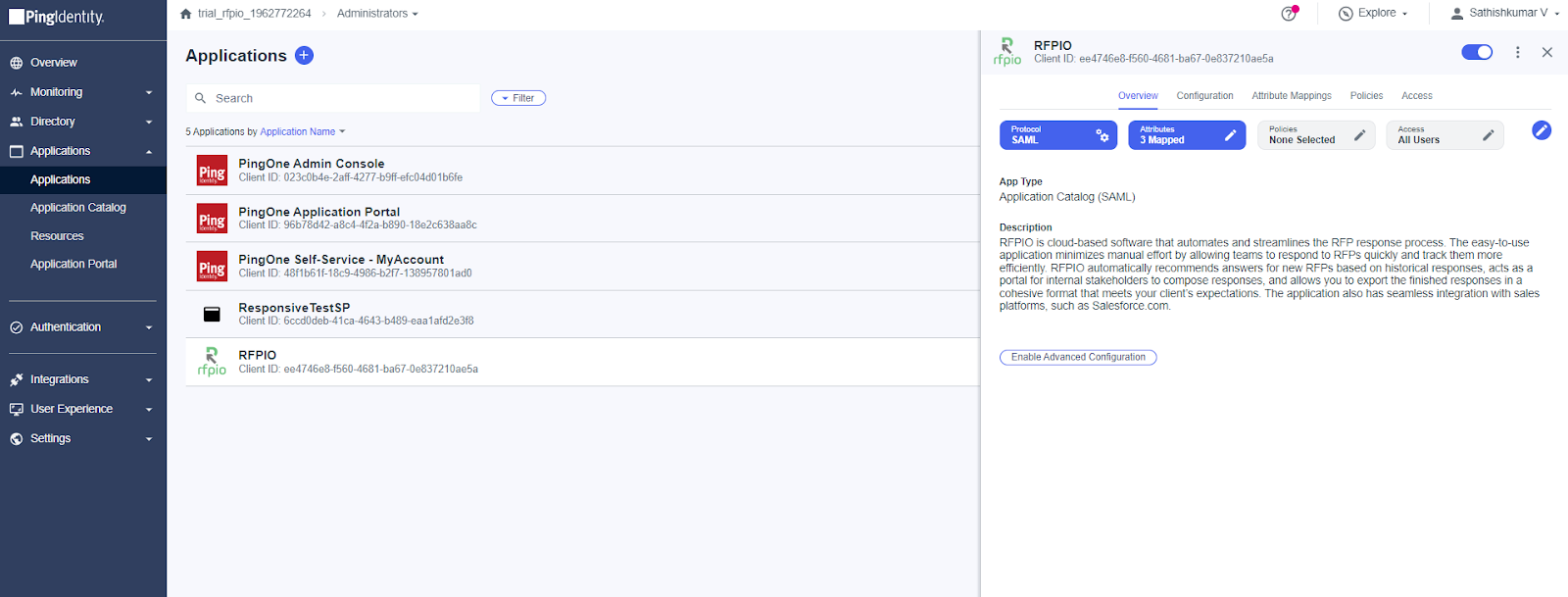
Task: Open Applications submenu item in sidebar
Action: tap(83, 179)
